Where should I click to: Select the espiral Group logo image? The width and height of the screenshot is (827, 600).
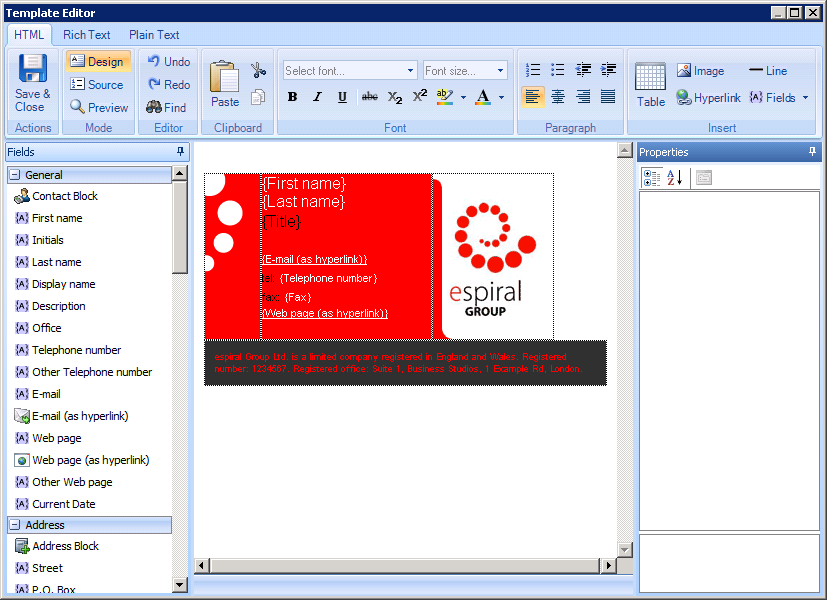point(494,256)
